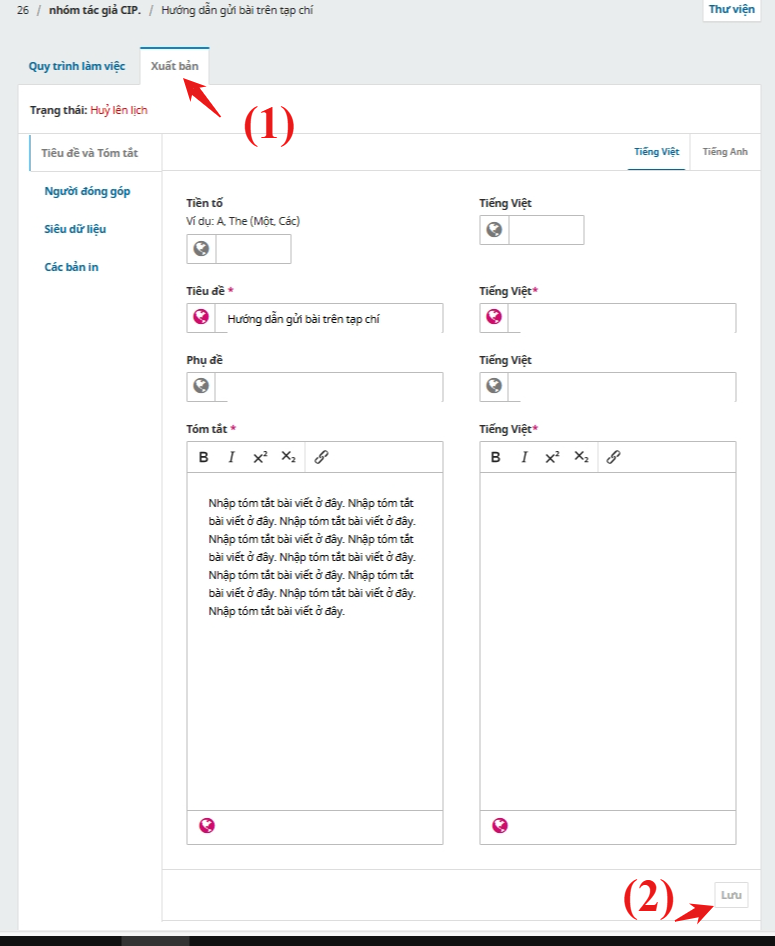Click the Lưu save button
Viewport: 775px width, 946px height.
click(731, 895)
